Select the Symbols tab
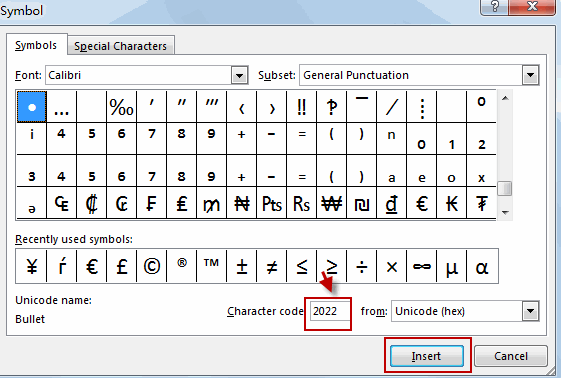 tap(36, 45)
